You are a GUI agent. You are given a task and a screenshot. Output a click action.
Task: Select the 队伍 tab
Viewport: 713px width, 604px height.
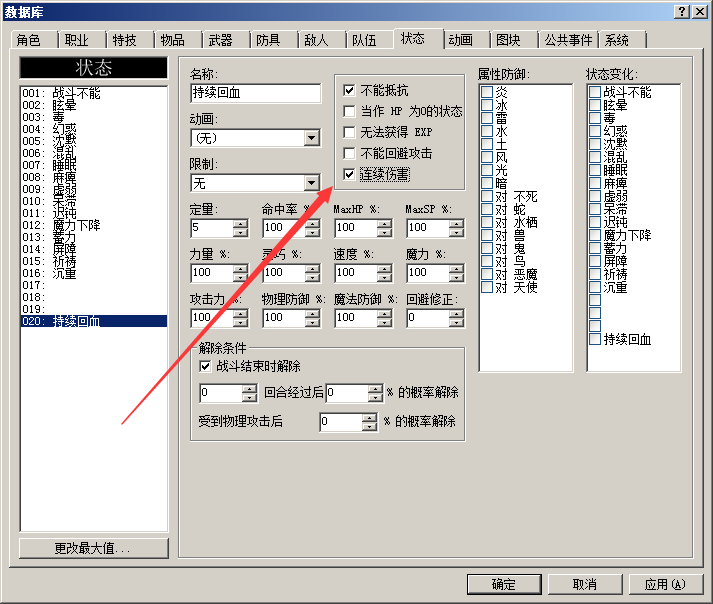coord(370,40)
